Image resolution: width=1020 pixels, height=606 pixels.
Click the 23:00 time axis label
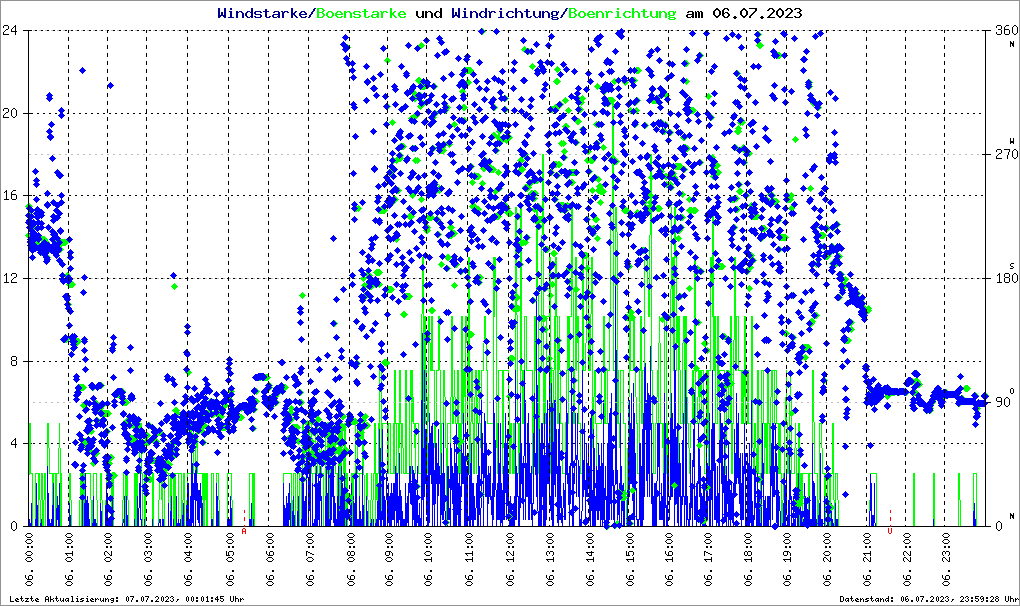click(x=948, y=559)
